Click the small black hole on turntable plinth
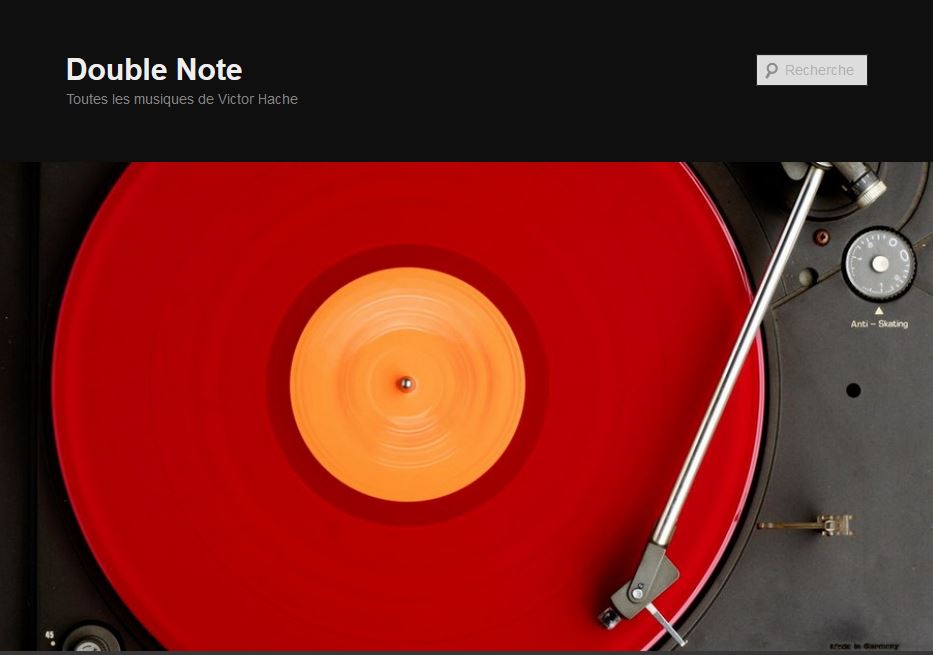 (x=853, y=390)
